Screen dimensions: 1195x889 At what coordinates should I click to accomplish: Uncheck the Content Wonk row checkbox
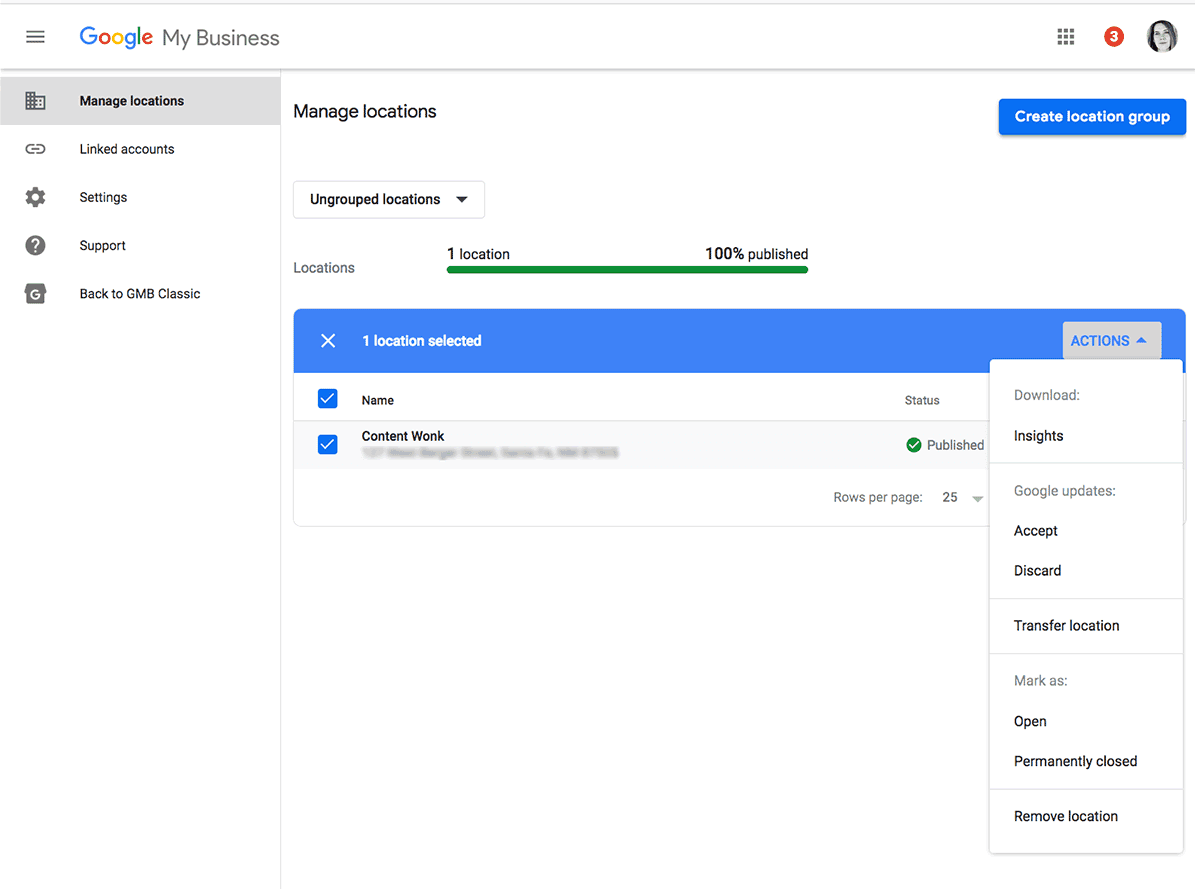coord(328,444)
